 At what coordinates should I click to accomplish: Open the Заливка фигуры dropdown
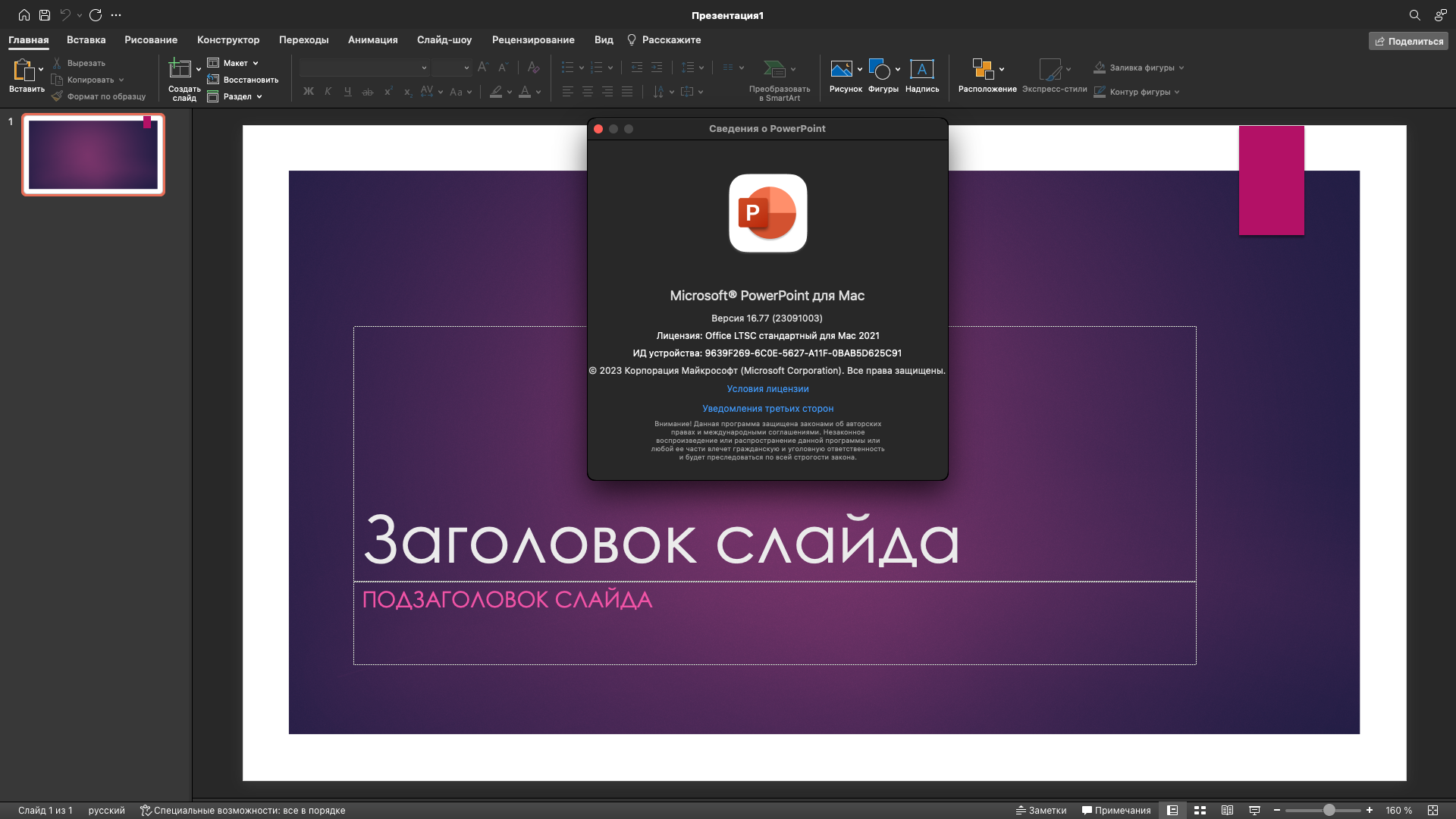[1181, 67]
